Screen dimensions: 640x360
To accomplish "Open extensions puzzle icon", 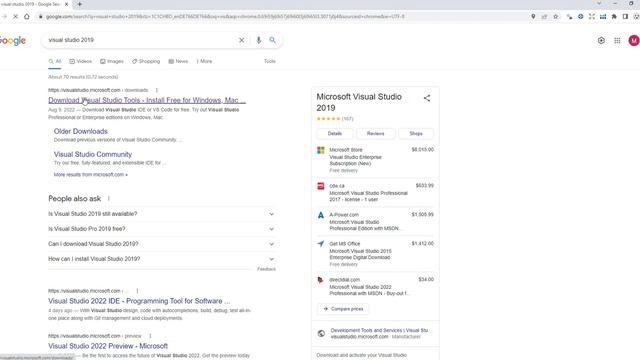I will (x=614, y=17).
